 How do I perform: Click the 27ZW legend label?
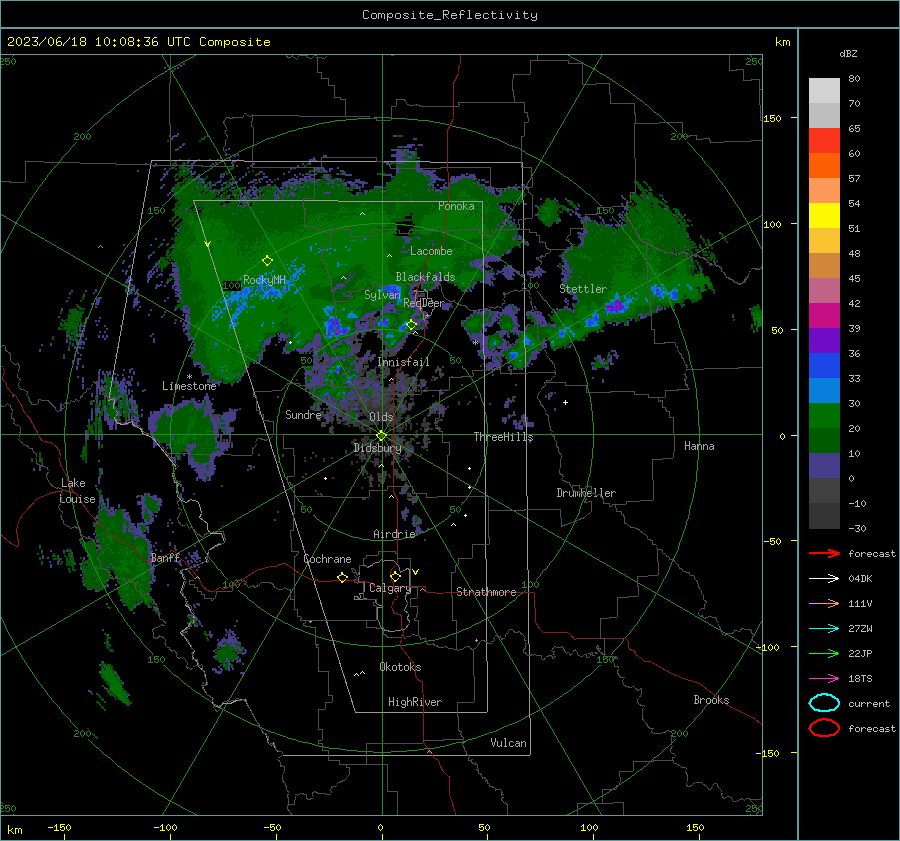coord(860,629)
